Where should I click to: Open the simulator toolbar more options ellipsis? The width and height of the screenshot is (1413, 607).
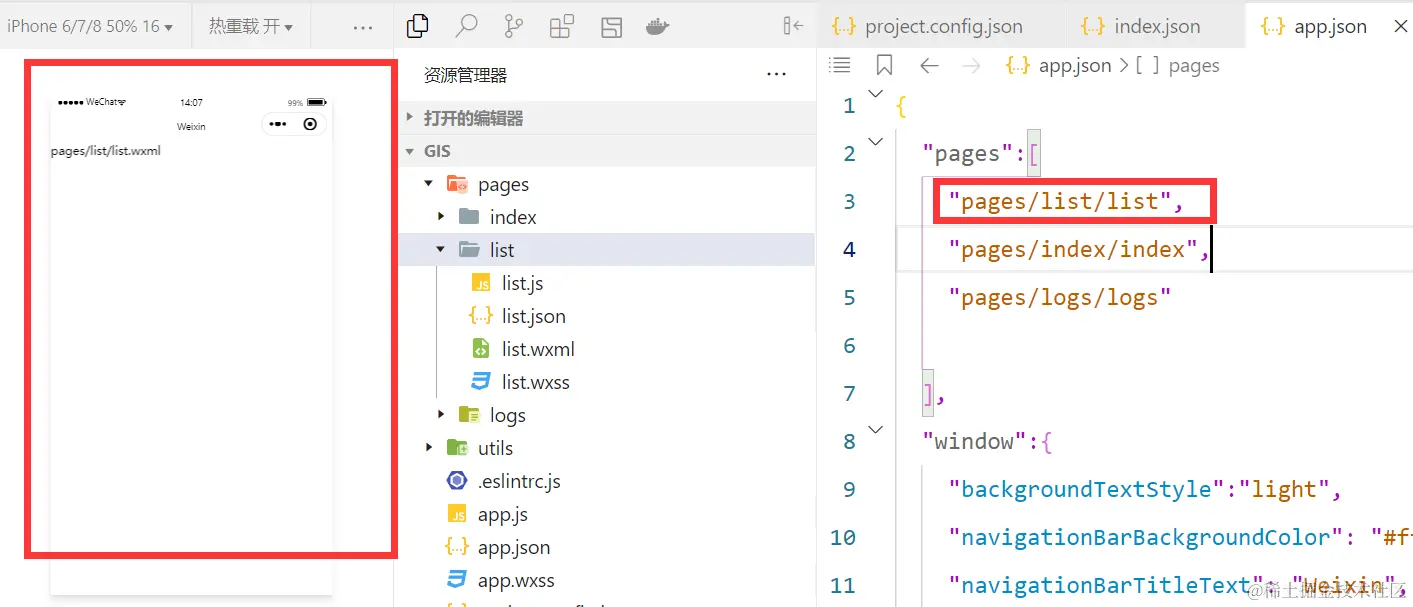(363, 27)
